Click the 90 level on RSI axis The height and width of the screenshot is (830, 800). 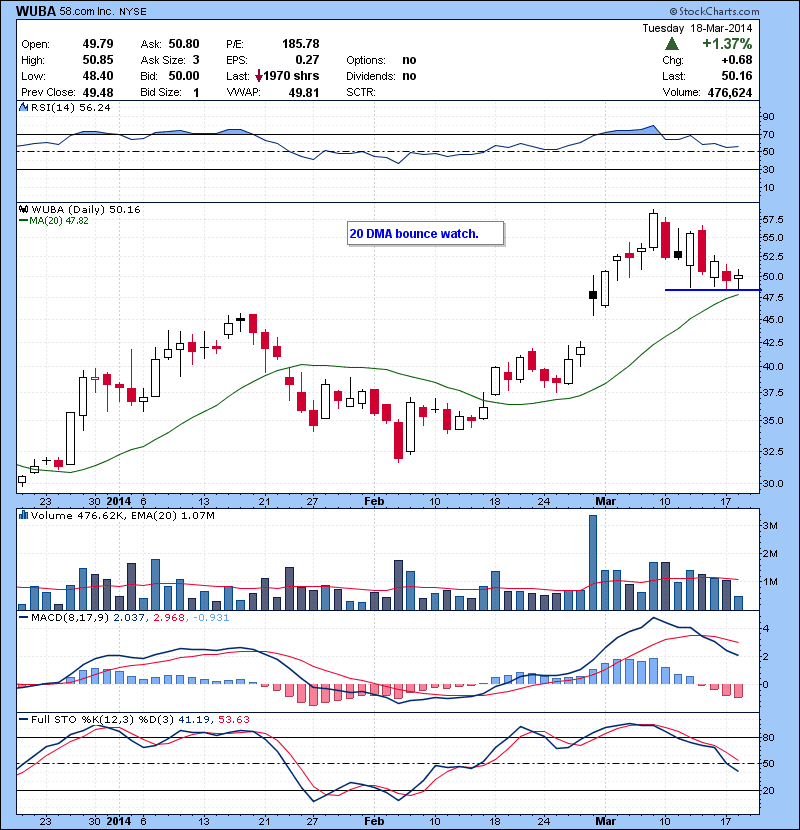[768, 116]
